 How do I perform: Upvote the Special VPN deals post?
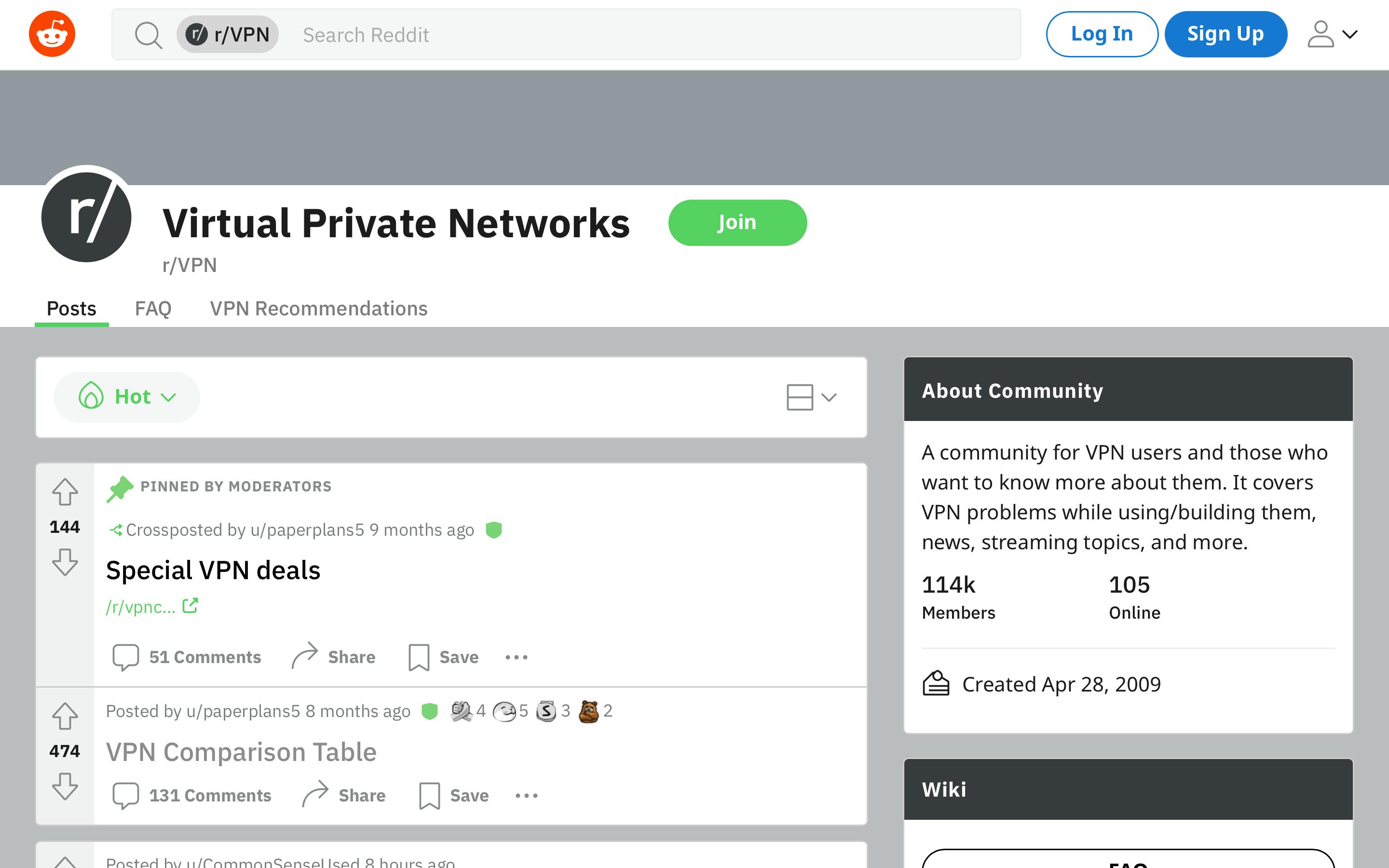click(65, 492)
